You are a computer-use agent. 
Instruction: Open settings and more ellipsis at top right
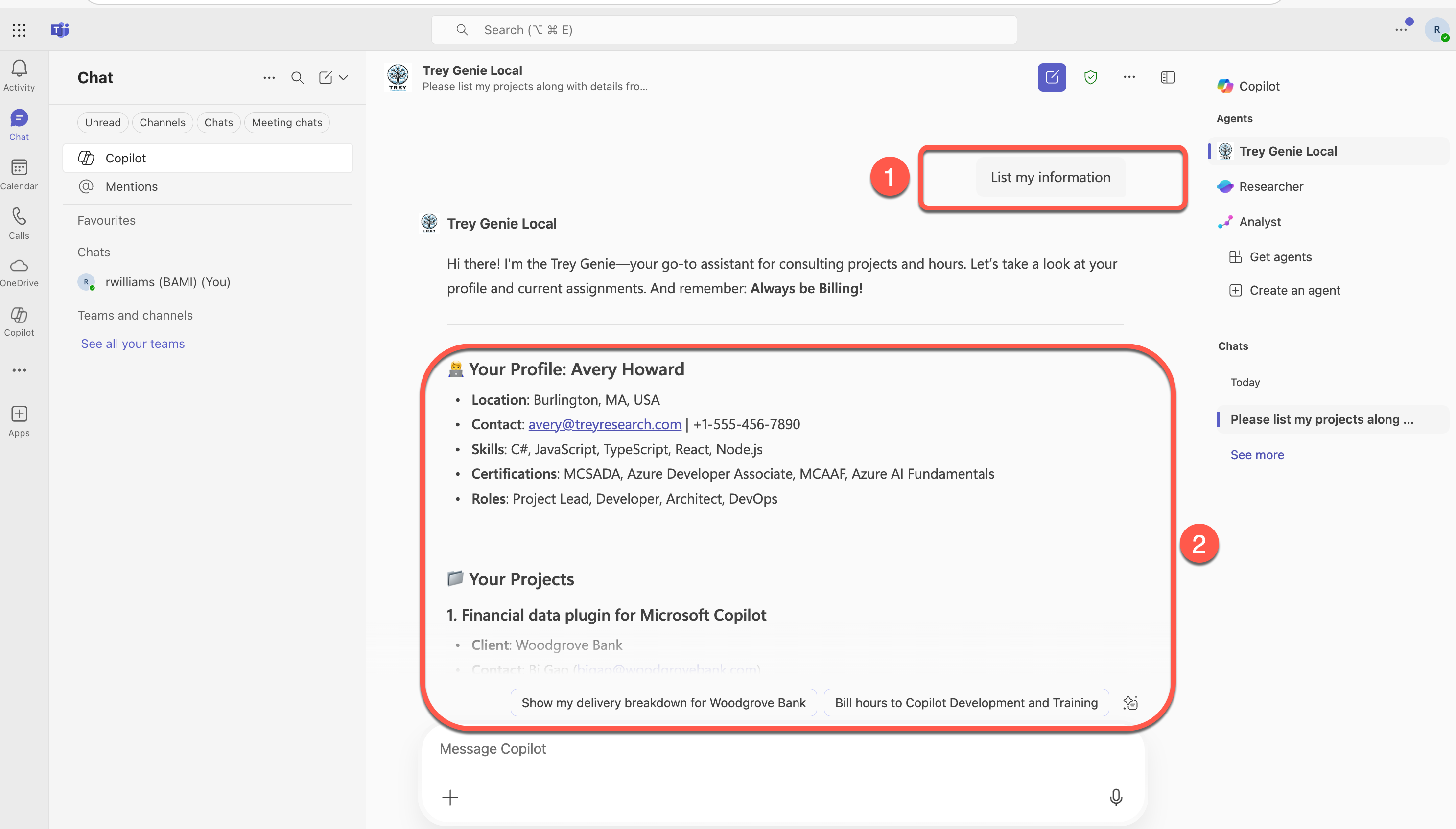(x=1401, y=29)
